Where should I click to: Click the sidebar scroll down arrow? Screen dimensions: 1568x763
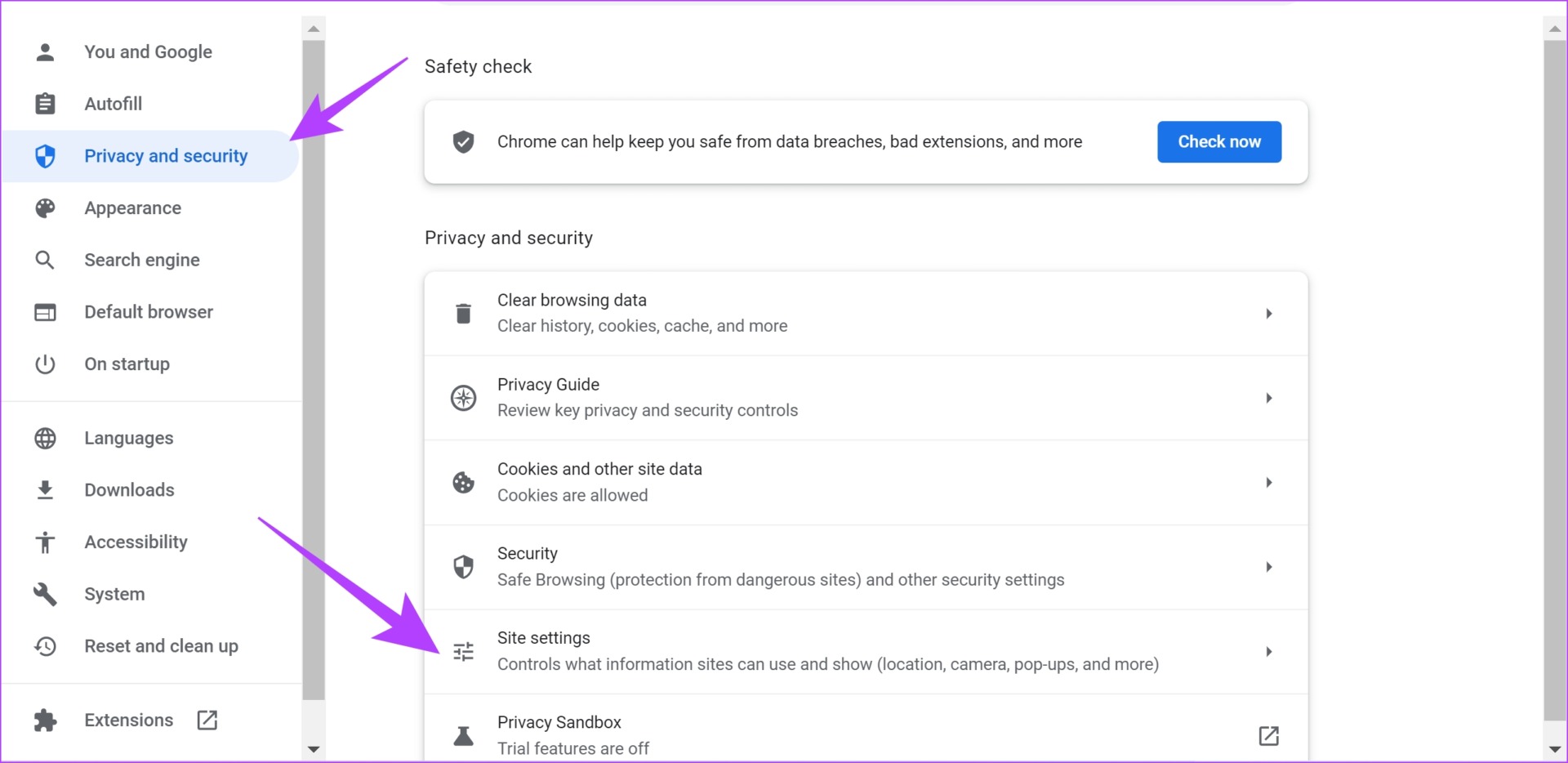(314, 749)
